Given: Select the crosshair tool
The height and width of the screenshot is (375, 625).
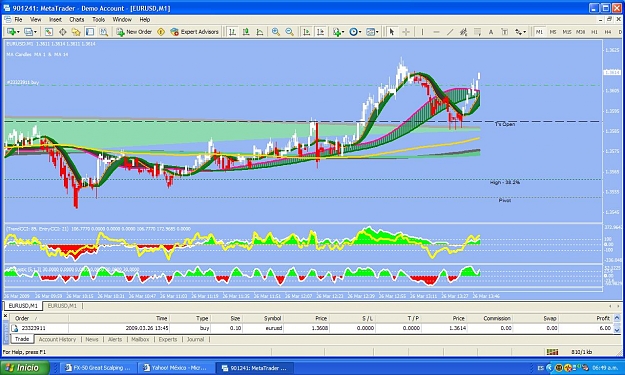Looking at the screenshot, I should click(406, 32).
